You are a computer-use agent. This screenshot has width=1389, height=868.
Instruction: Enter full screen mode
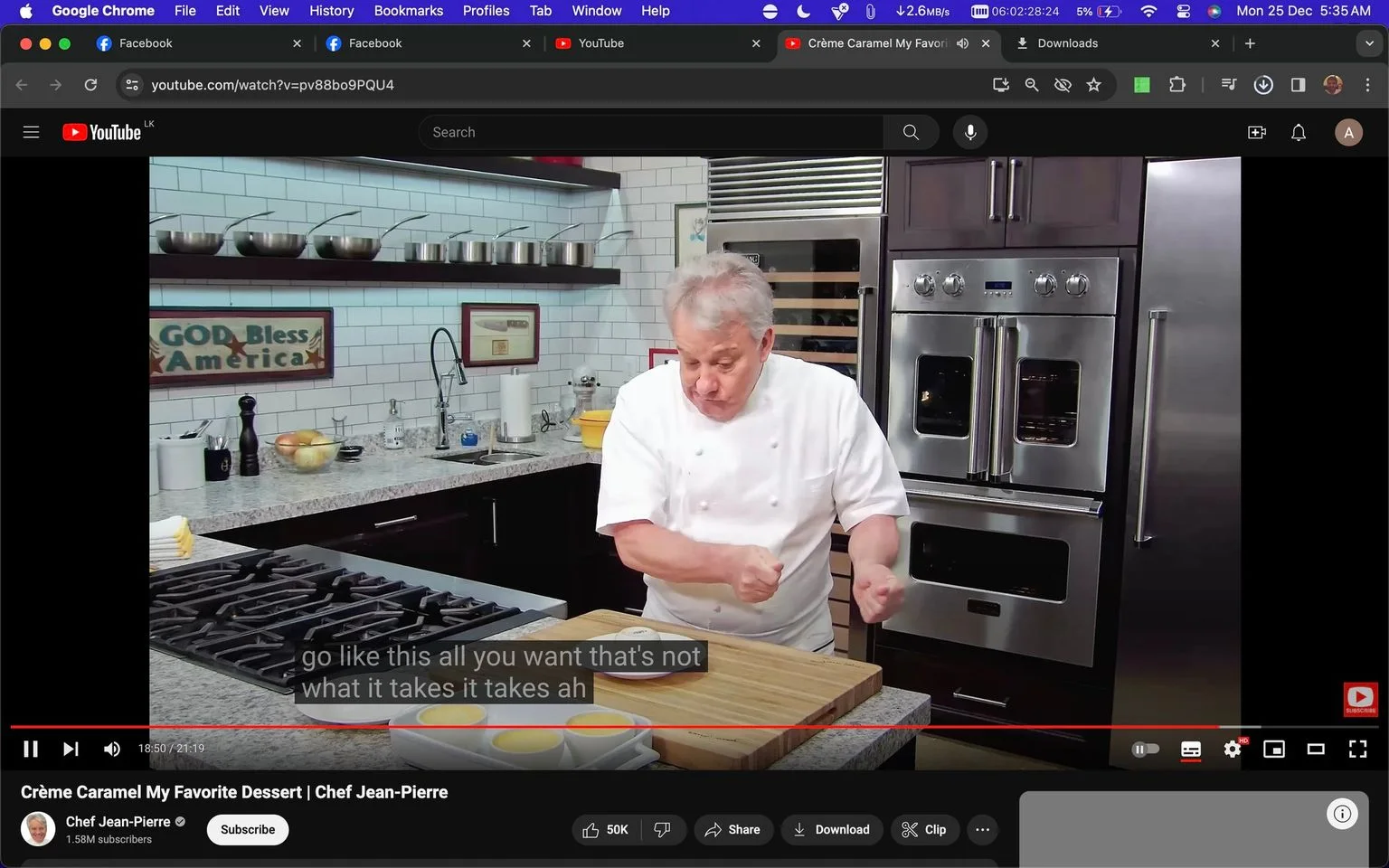point(1357,749)
